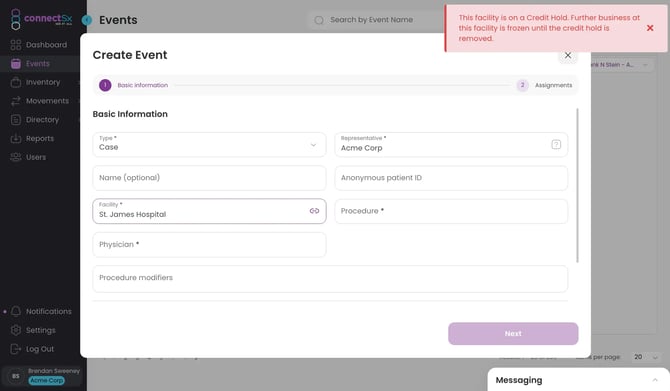Click the search magnifier icon
The width and height of the screenshot is (670, 391).
click(x=319, y=20)
